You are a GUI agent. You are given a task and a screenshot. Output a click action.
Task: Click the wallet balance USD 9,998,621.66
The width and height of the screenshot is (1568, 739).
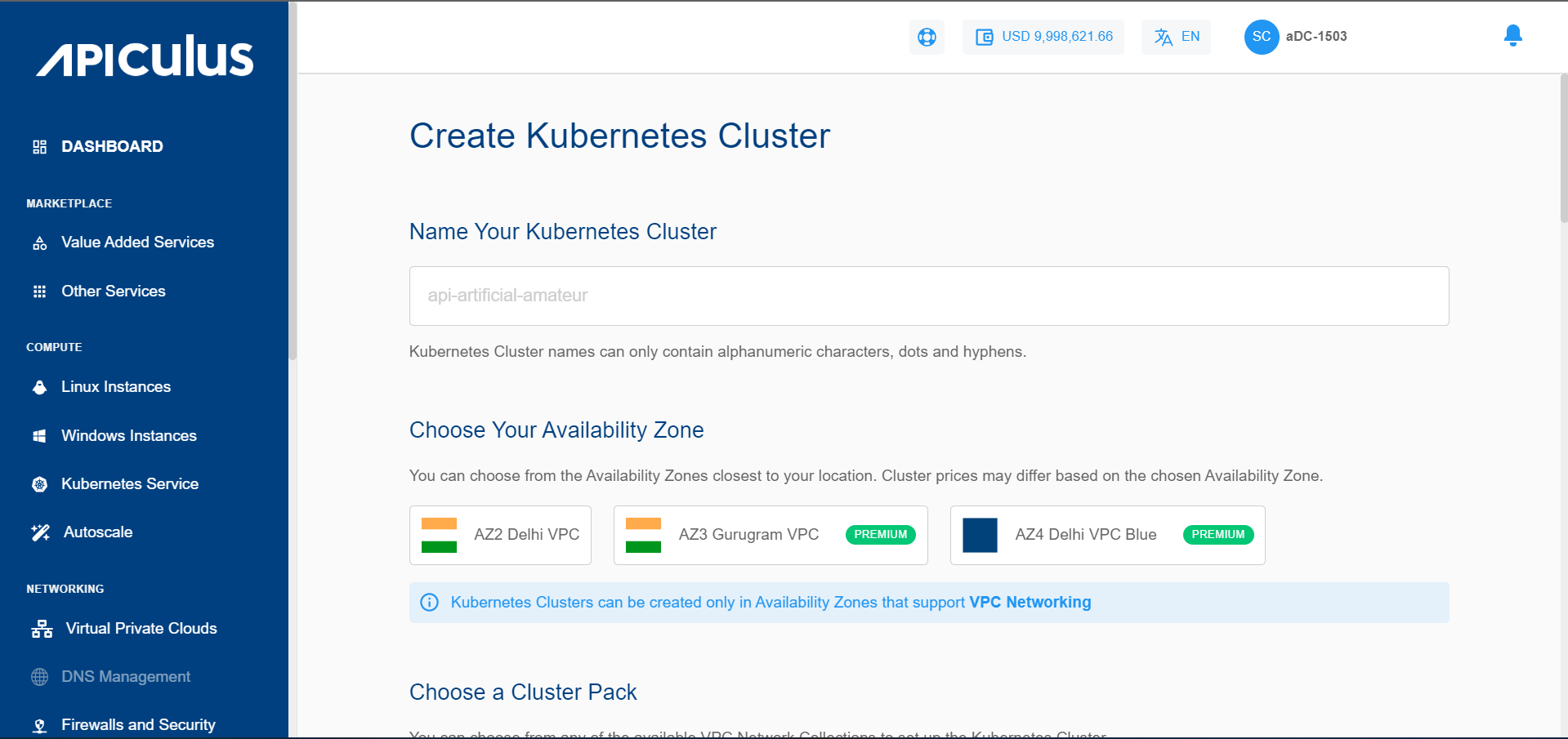pyautogui.click(x=1043, y=37)
